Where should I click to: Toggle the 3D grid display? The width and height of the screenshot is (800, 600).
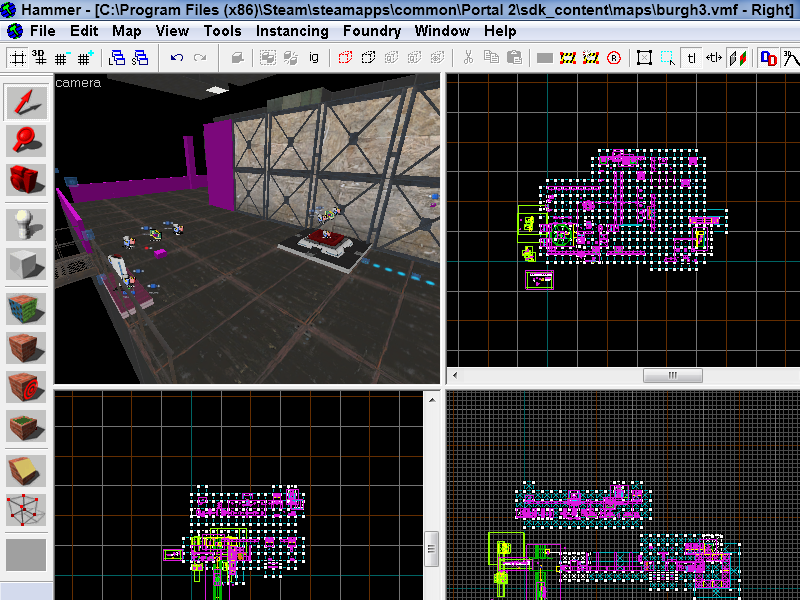click(40, 58)
